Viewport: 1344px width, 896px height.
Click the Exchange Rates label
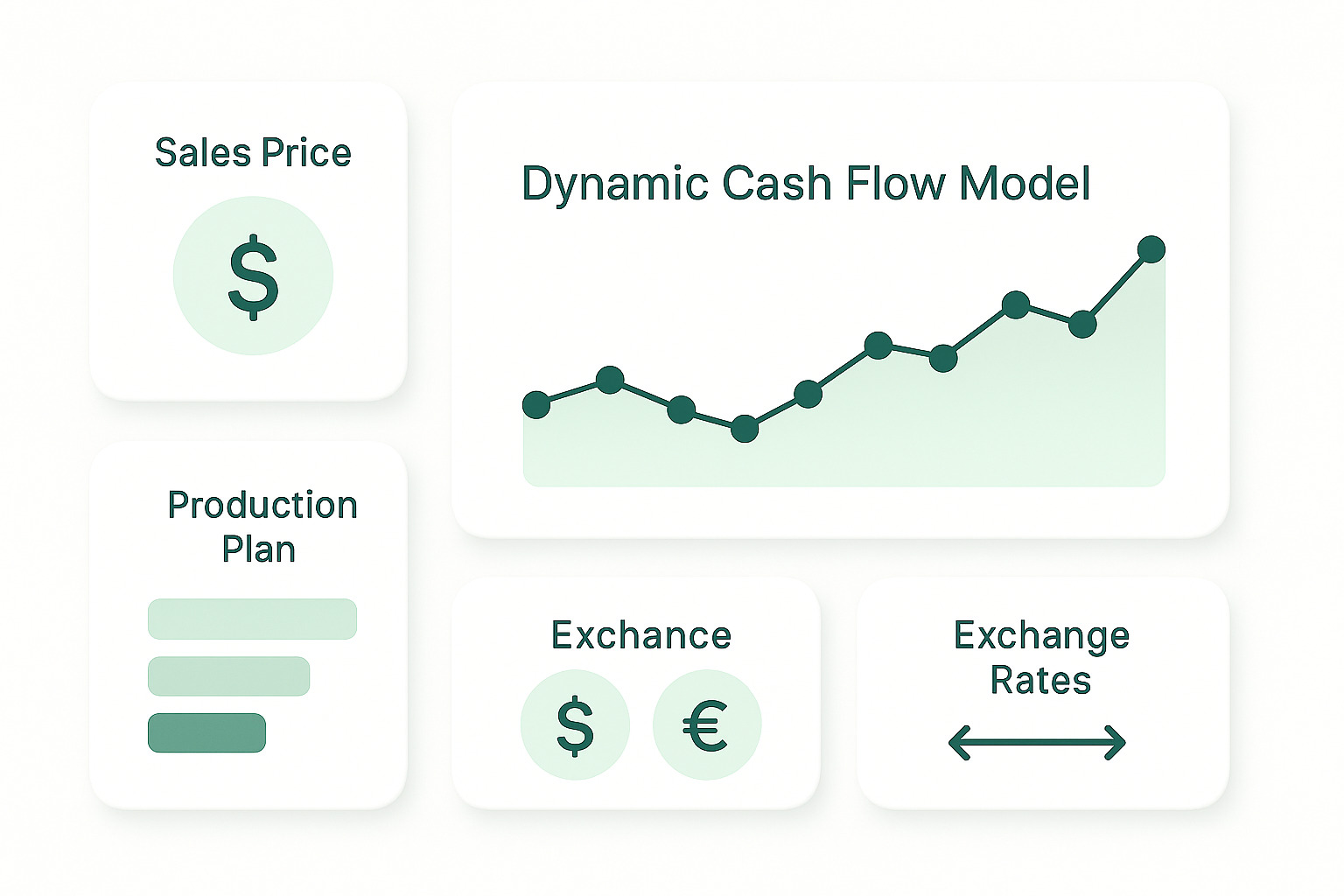tap(1041, 657)
